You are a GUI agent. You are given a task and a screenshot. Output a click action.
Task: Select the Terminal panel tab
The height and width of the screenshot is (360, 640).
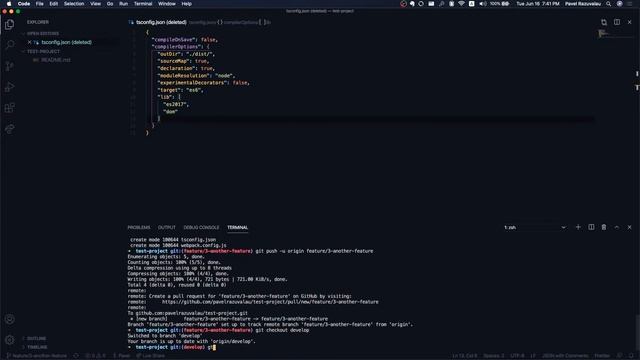point(238,227)
